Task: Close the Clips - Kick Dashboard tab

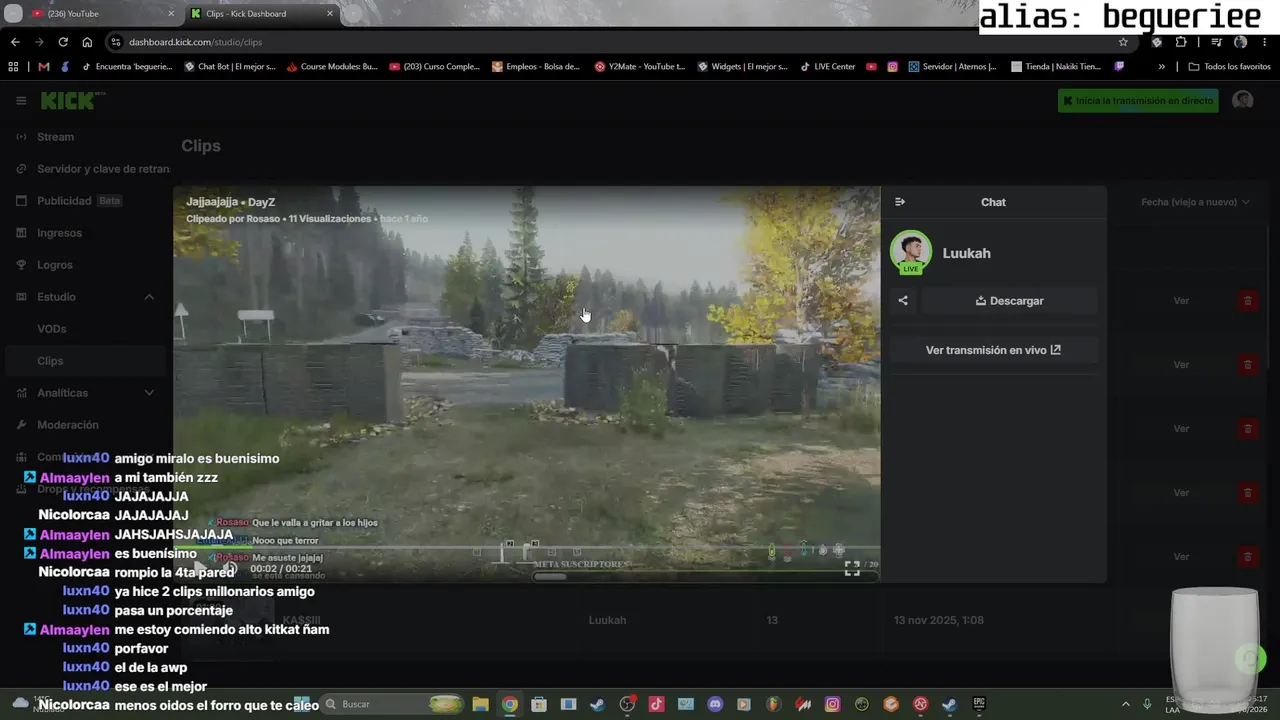Action: [330, 14]
